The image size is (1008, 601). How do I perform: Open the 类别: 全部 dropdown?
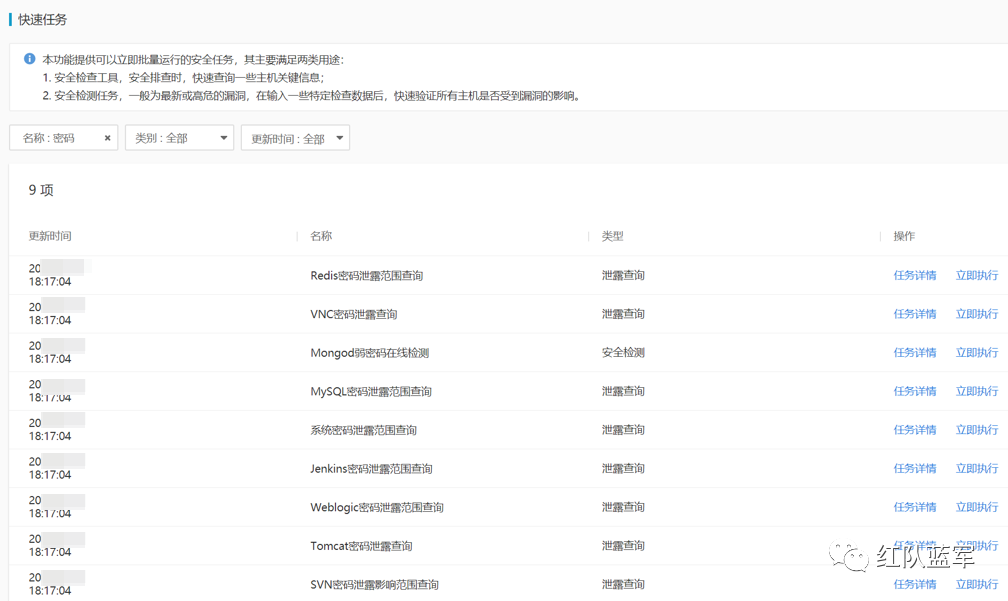coord(179,138)
